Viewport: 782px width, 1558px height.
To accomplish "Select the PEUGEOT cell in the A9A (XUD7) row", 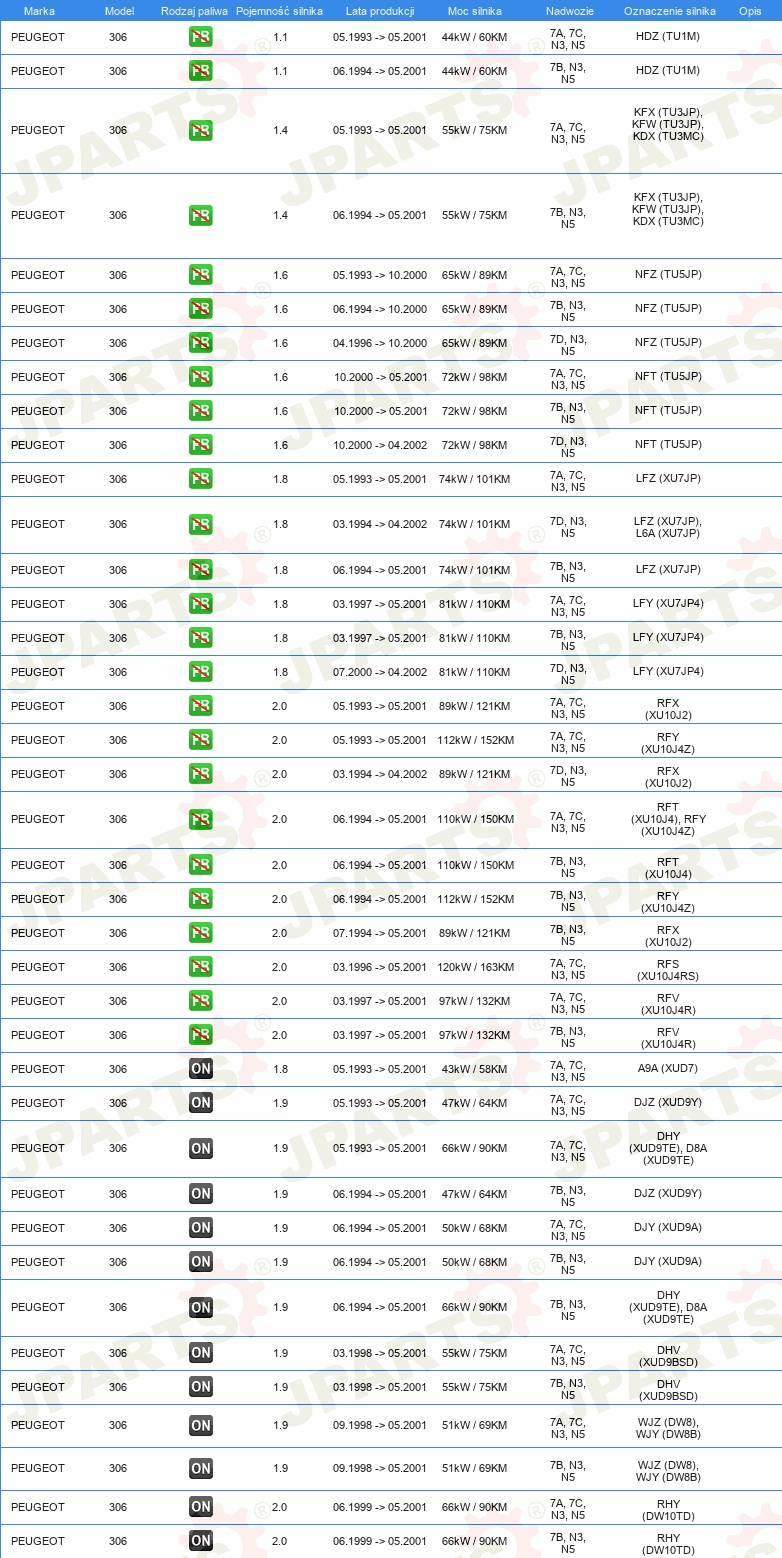I will pyautogui.click(x=38, y=1069).
